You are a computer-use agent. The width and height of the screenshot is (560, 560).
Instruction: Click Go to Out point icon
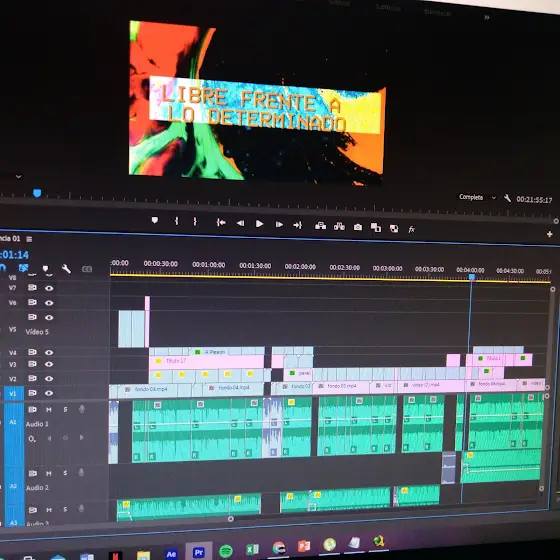[x=298, y=225]
